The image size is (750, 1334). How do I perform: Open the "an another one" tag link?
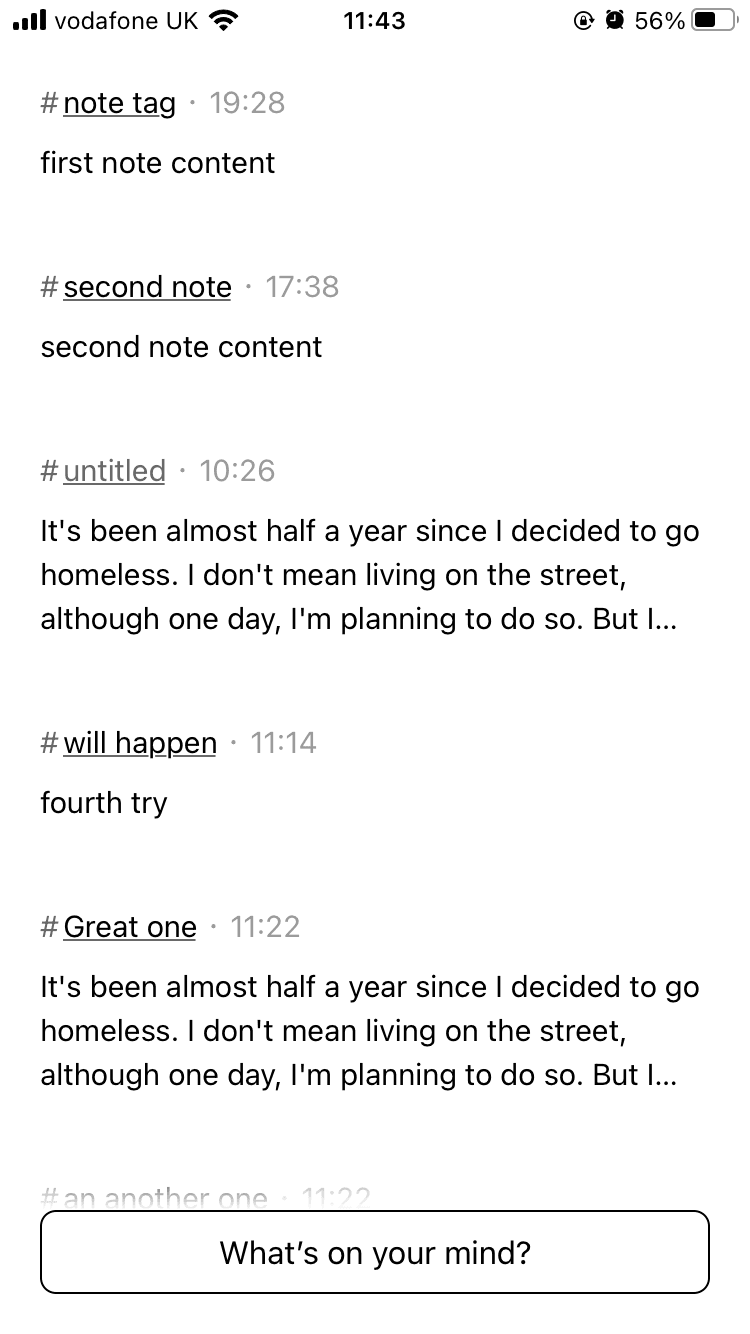tap(165, 1198)
